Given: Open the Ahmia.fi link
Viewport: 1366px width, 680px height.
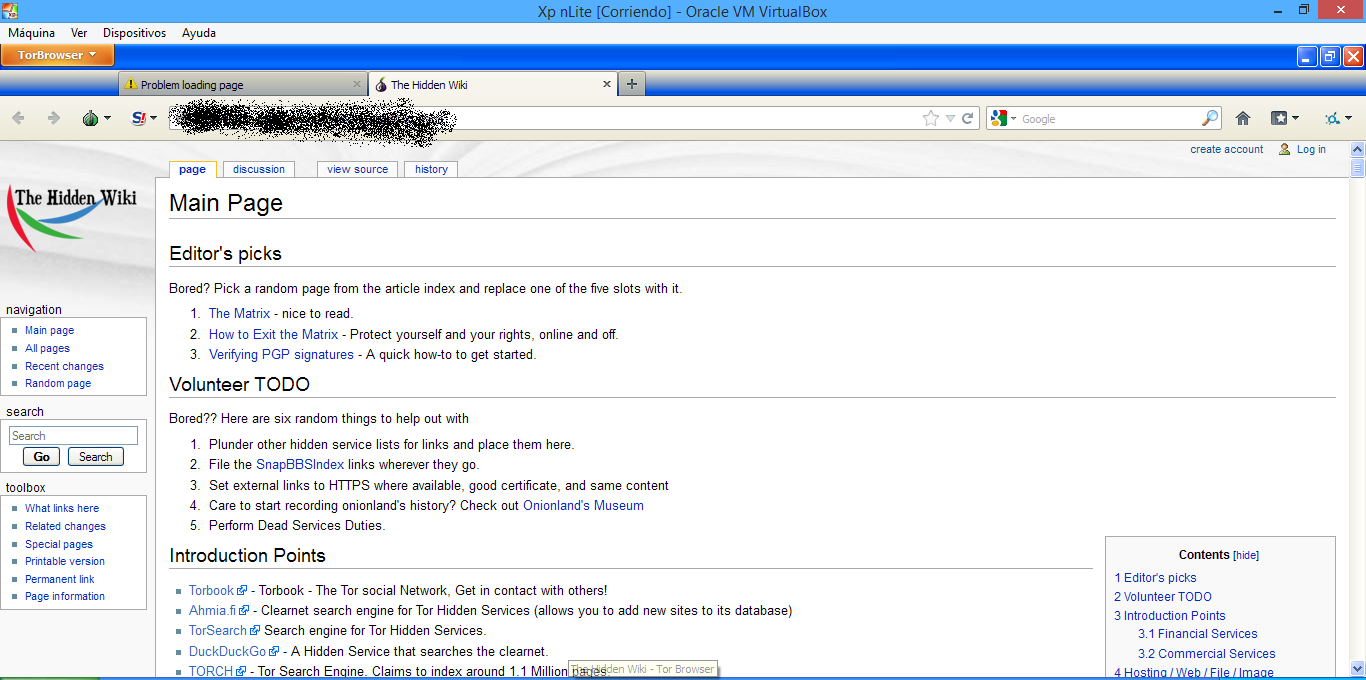Looking at the screenshot, I should [219, 610].
